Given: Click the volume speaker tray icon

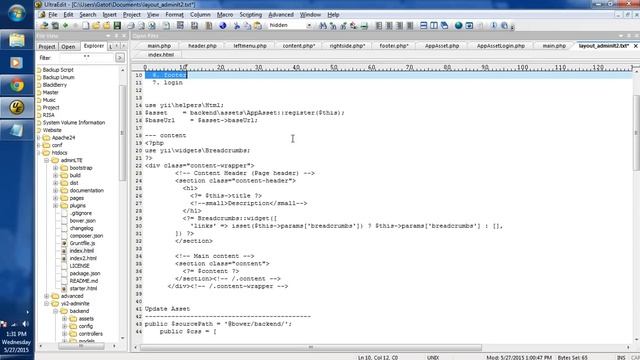Looking at the screenshot, I should click(x=25, y=324).
